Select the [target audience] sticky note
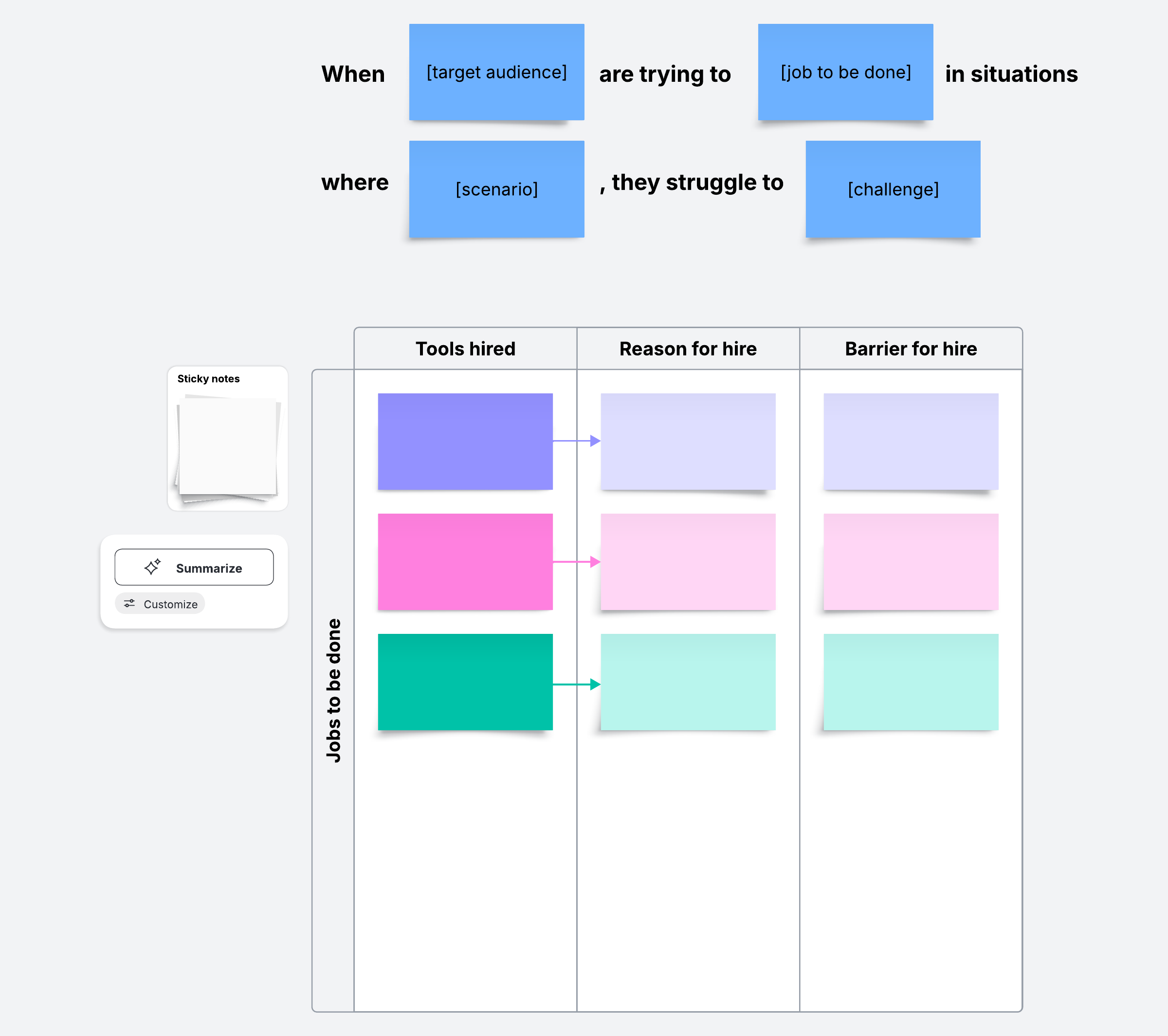1168x1036 pixels. (496, 72)
